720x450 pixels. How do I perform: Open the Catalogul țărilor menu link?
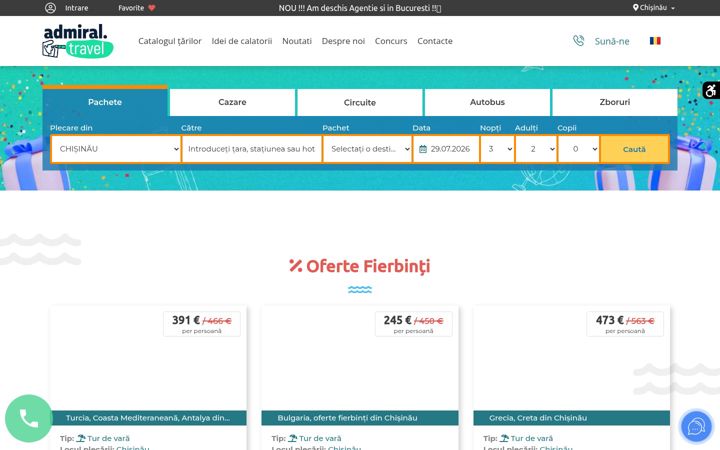pos(170,41)
